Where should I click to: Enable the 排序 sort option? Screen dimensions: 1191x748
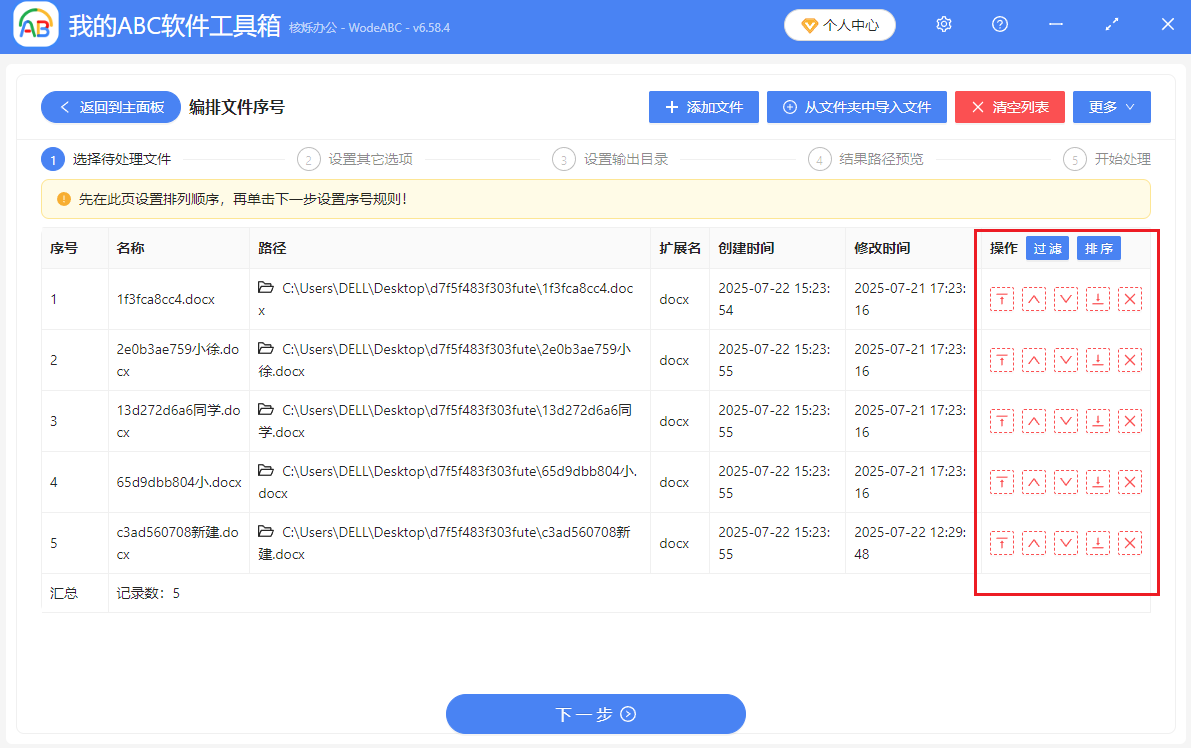pyautogui.click(x=1098, y=247)
